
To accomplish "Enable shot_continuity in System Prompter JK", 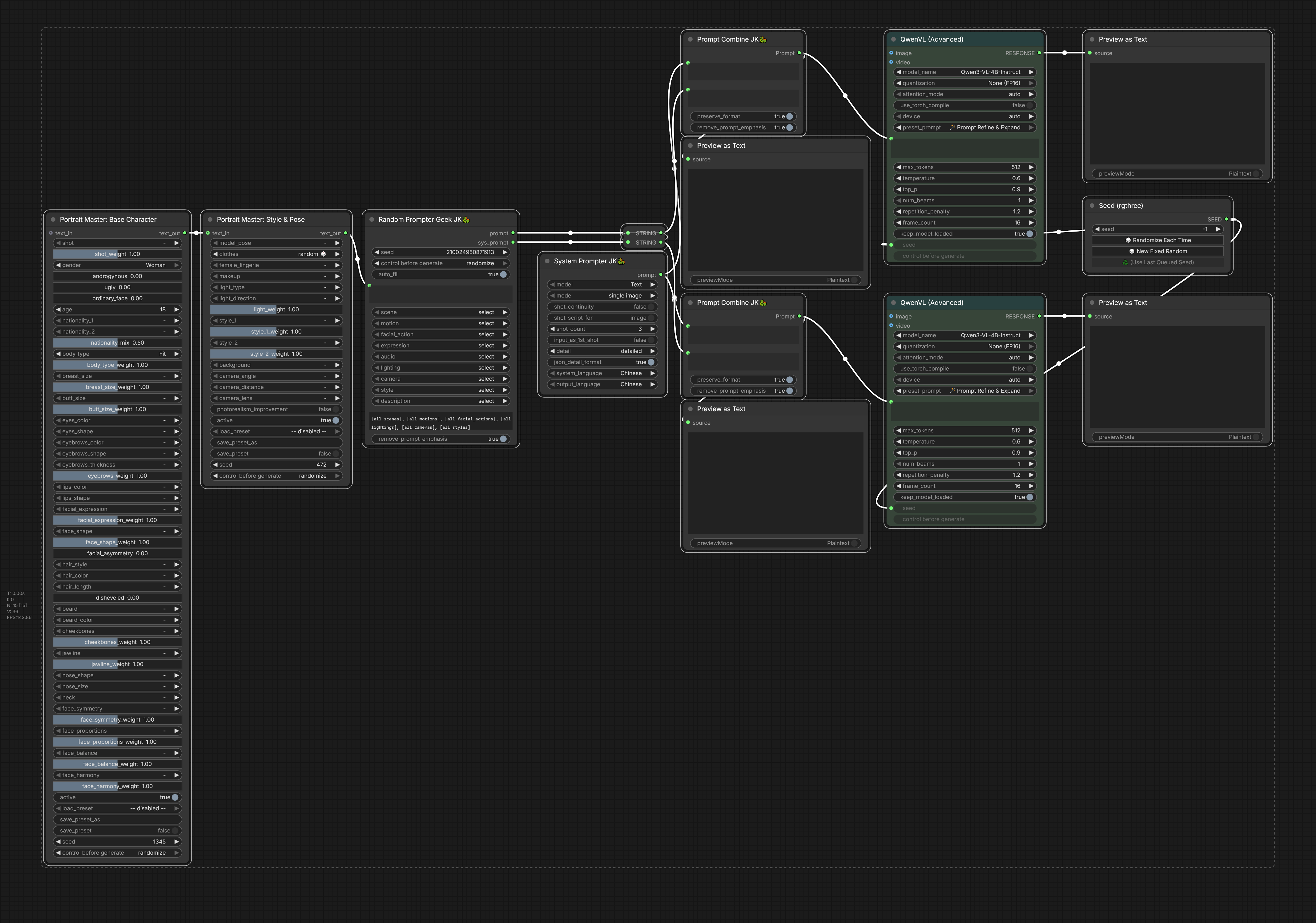I will (x=602, y=307).
